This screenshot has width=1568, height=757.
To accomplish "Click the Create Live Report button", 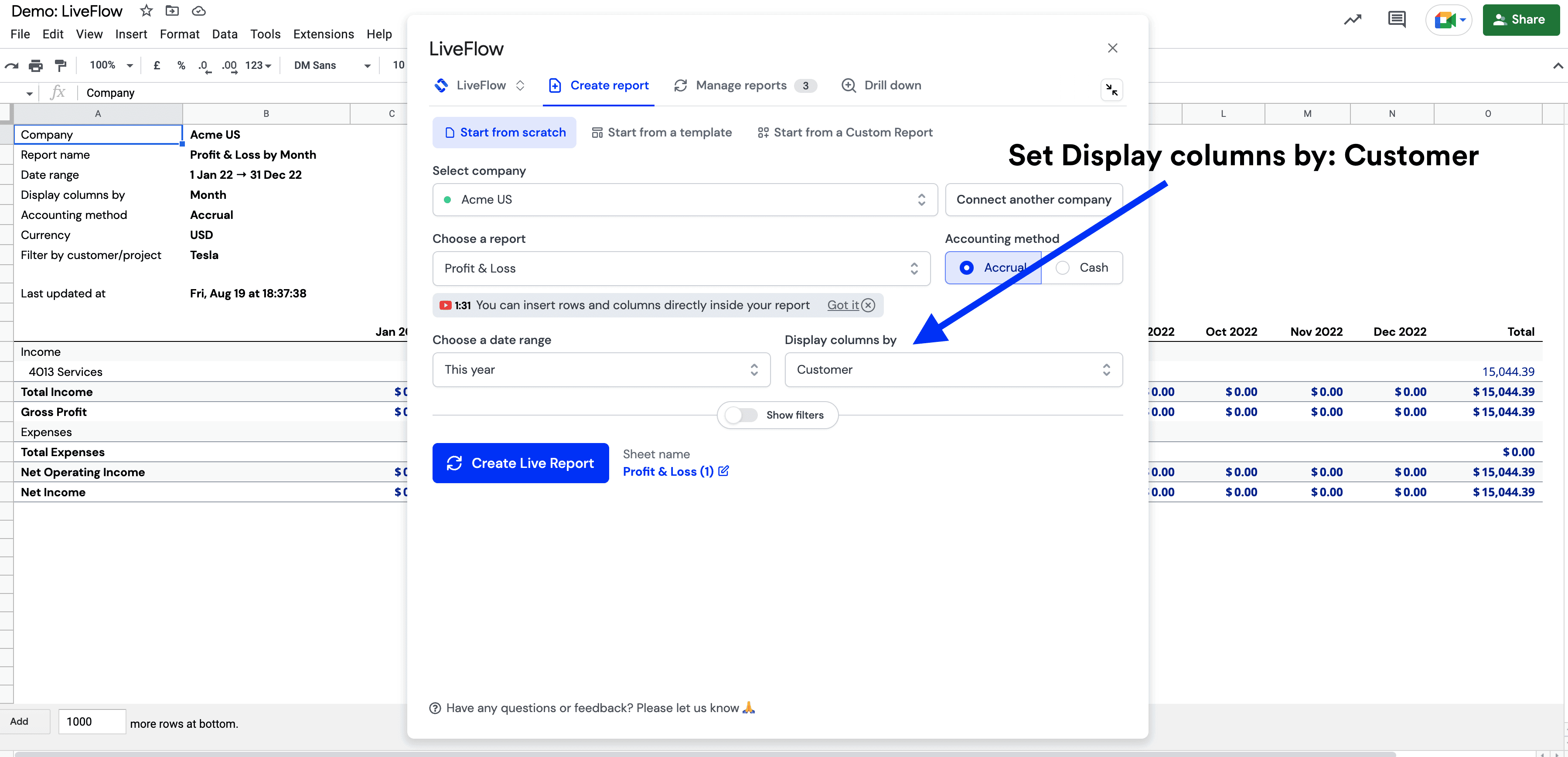I will (x=521, y=463).
